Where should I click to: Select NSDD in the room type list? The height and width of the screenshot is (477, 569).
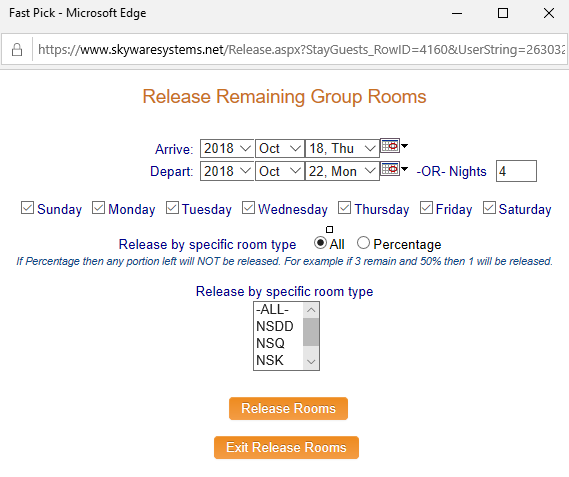pos(278,326)
